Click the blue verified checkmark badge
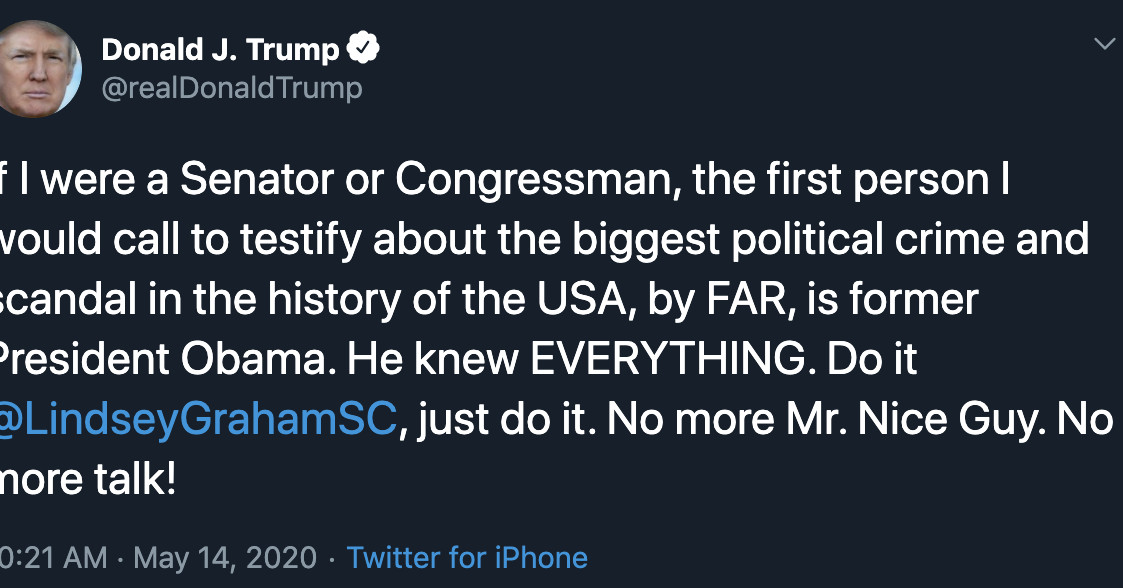Viewport: 1123px width, 588px height. point(363,48)
